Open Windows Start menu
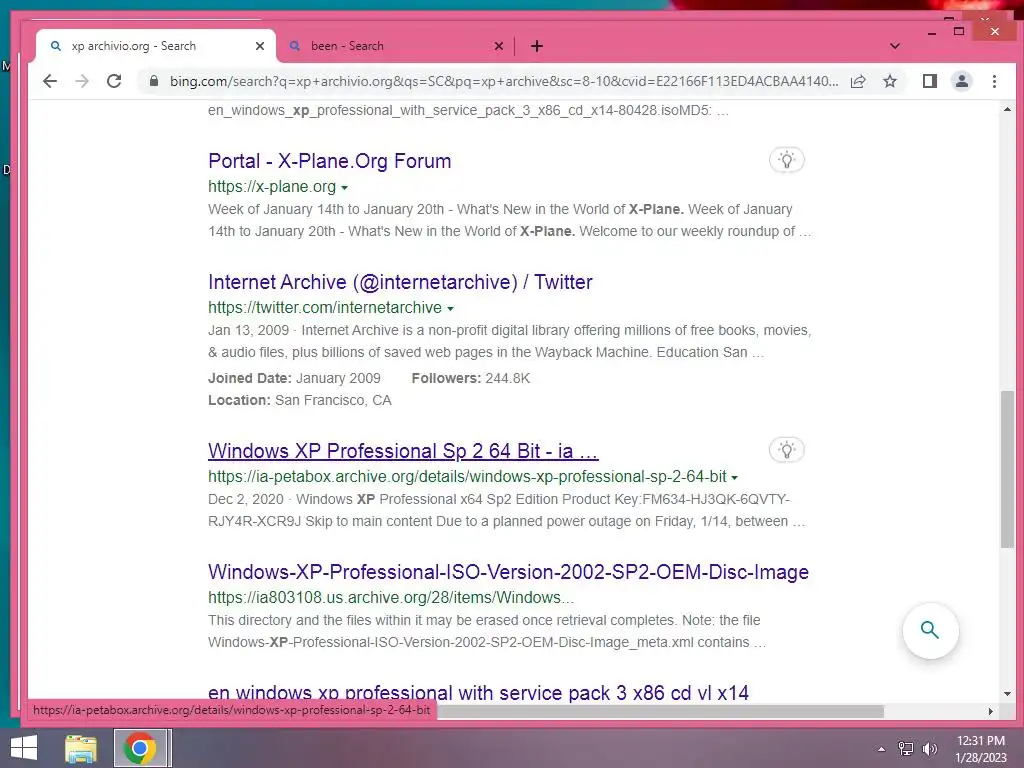Image resolution: width=1024 pixels, height=768 pixels. (24, 748)
